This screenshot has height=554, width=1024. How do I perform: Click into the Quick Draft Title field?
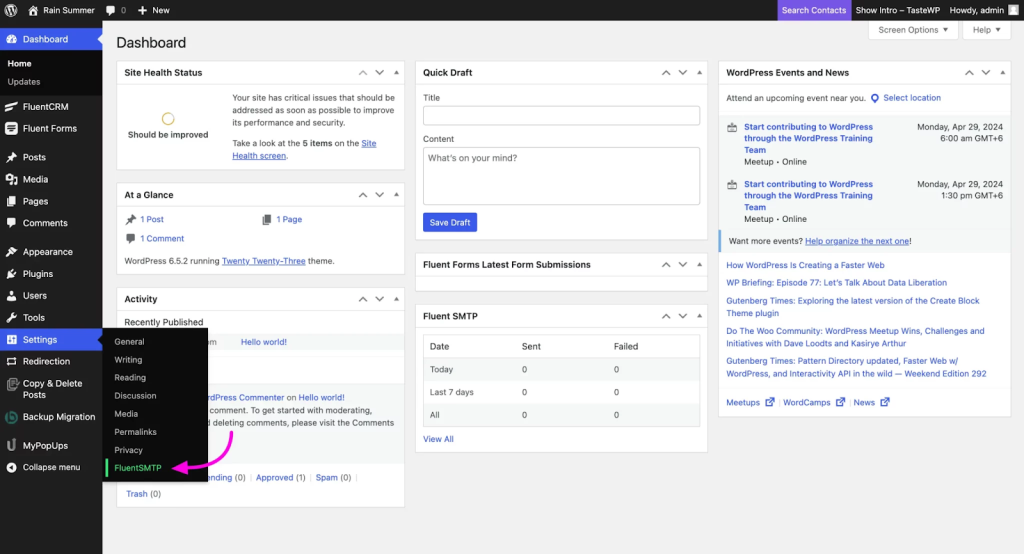[x=561, y=115]
